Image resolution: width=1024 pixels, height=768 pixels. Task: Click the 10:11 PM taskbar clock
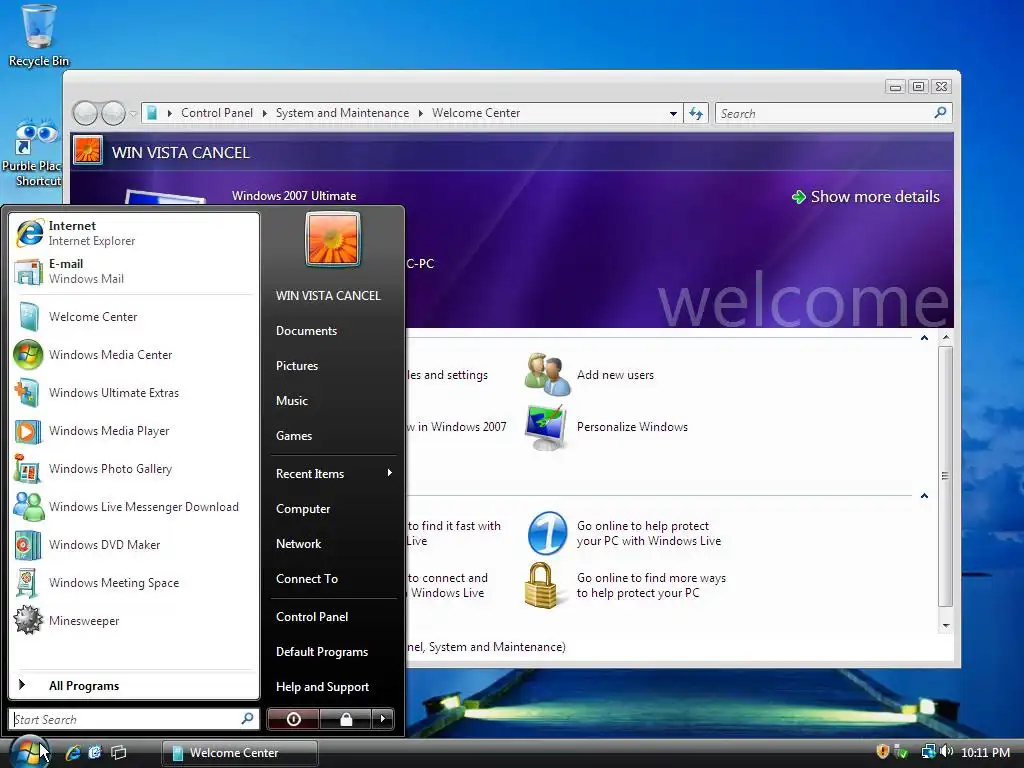[985, 752]
